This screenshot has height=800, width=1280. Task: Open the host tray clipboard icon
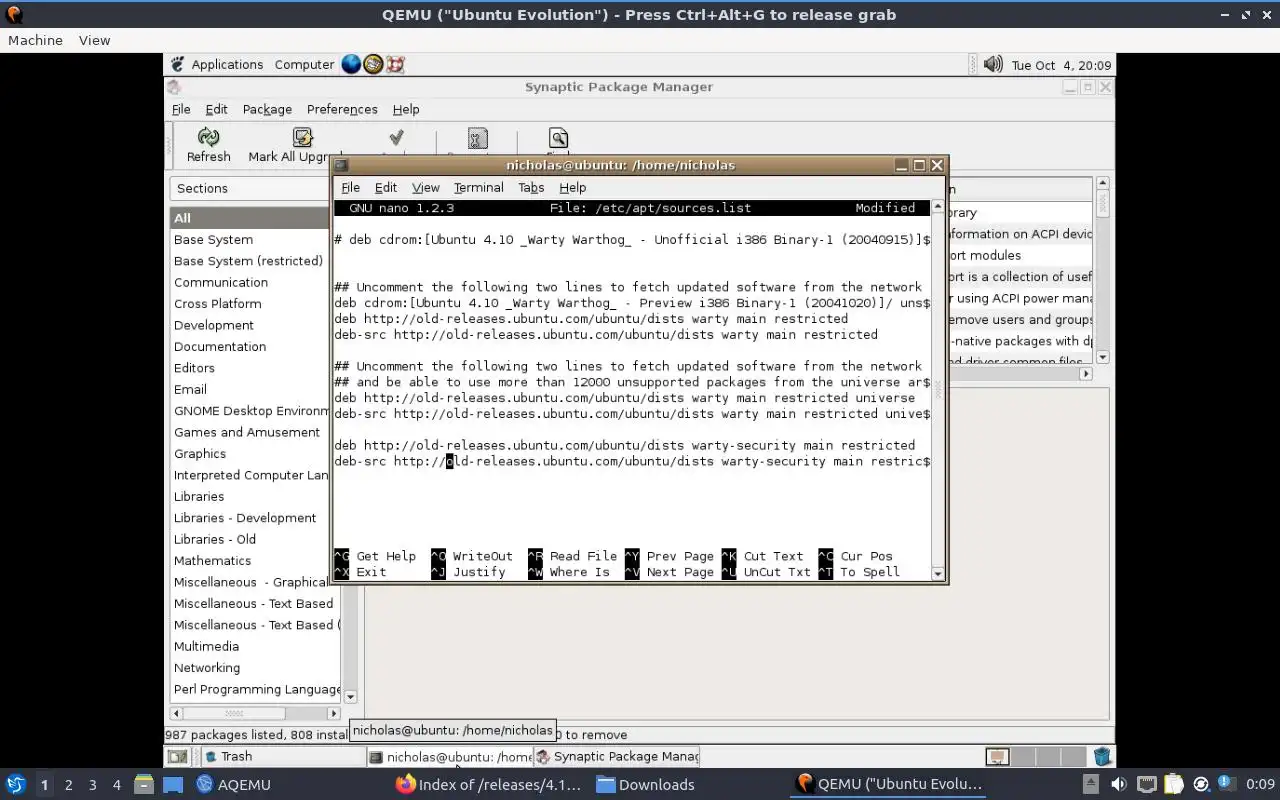[1173, 785]
